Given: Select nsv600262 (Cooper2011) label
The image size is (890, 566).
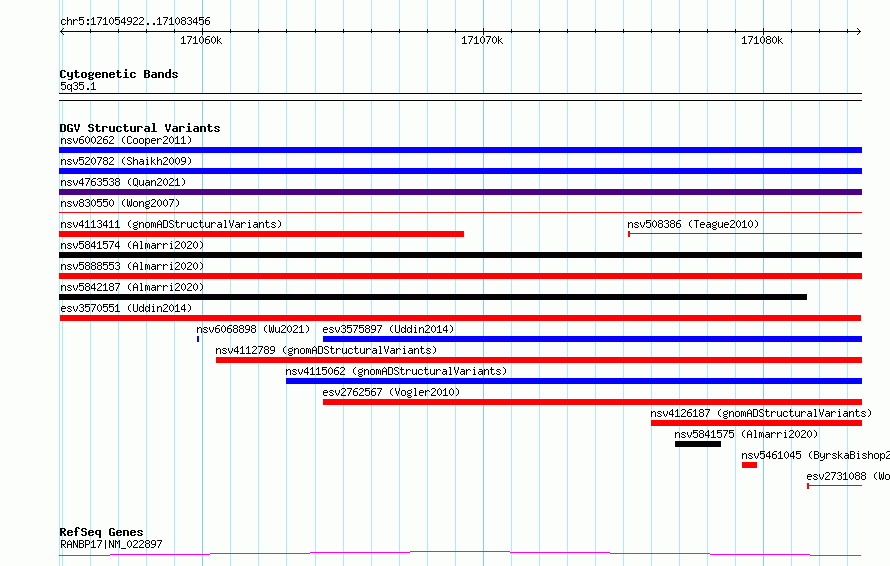Looking at the screenshot, I should tap(126, 140).
